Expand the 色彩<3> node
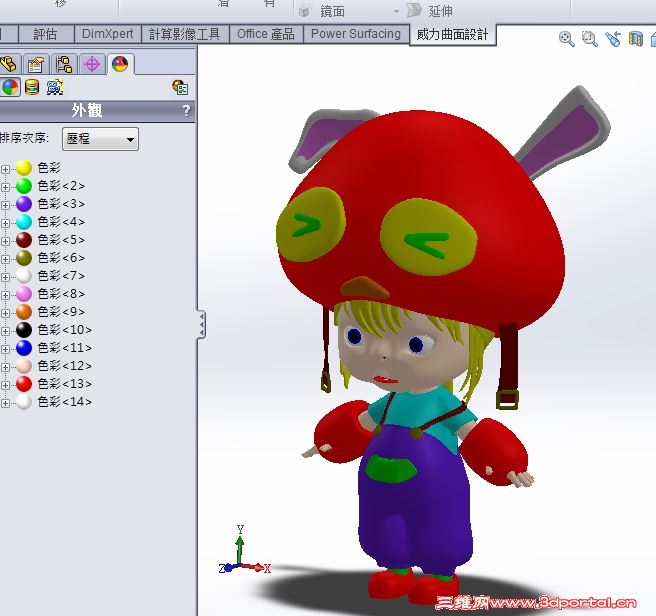 coord(5,205)
